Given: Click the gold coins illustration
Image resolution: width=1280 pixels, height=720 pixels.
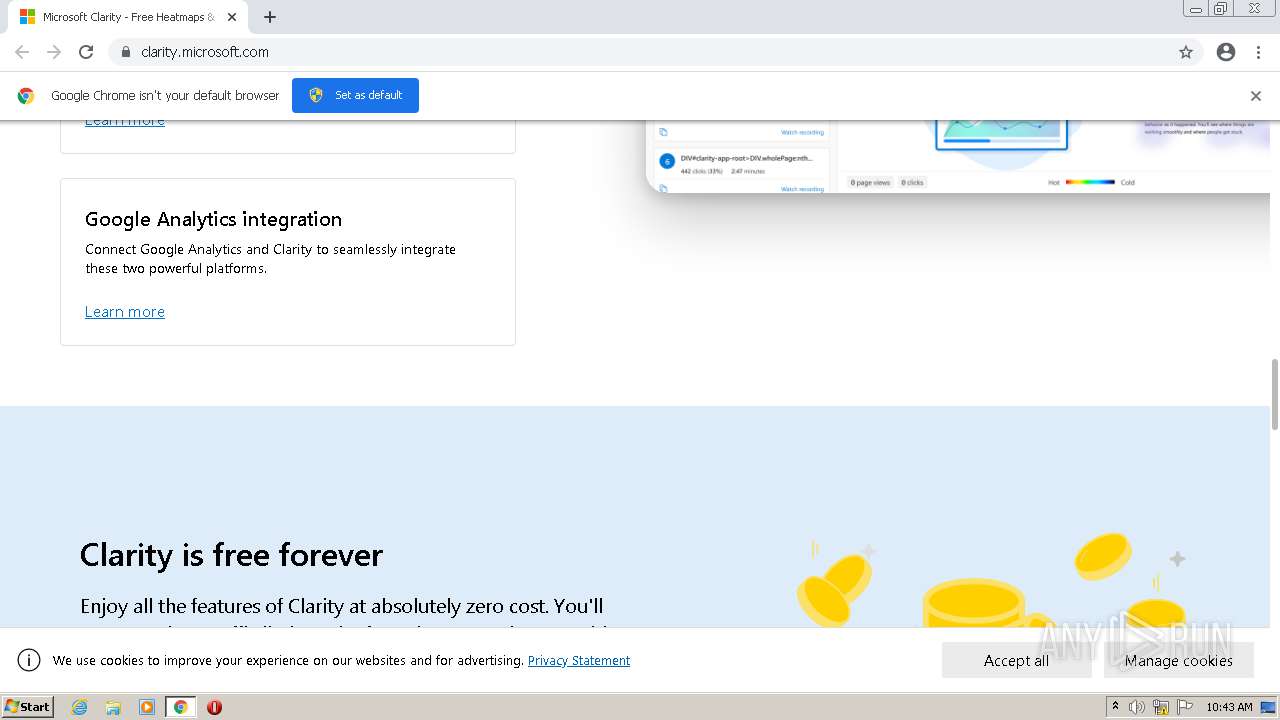Looking at the screenshot, I should (x=992, y=580).
